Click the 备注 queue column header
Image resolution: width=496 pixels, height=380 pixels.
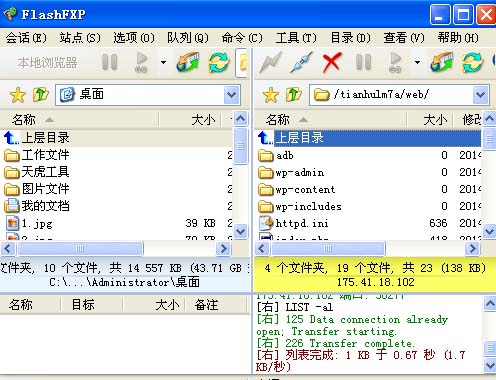coord(215,305)
